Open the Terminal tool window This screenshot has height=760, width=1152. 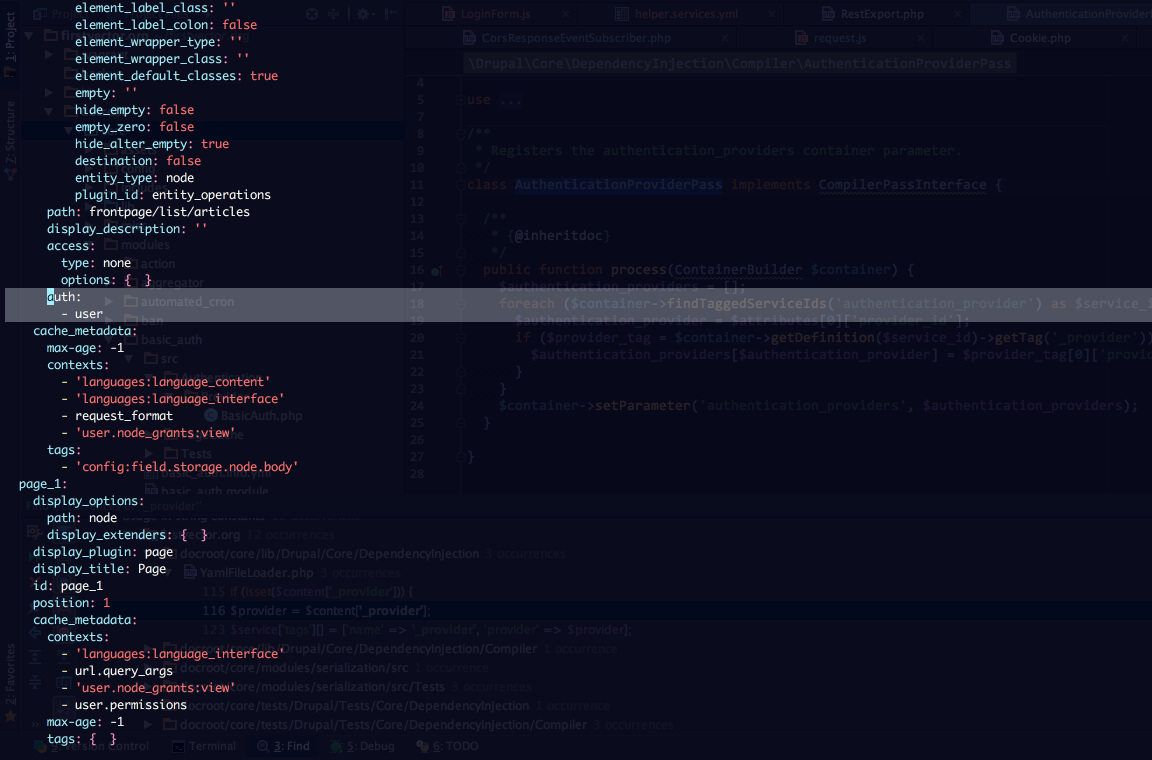click(204, 746)
